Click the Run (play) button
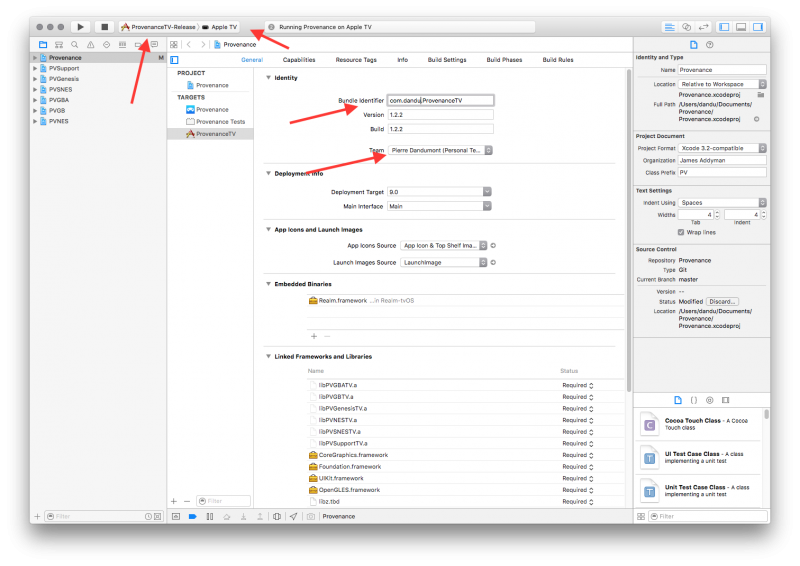This screenshot has height=566, width=800. [x=80, y=27]
